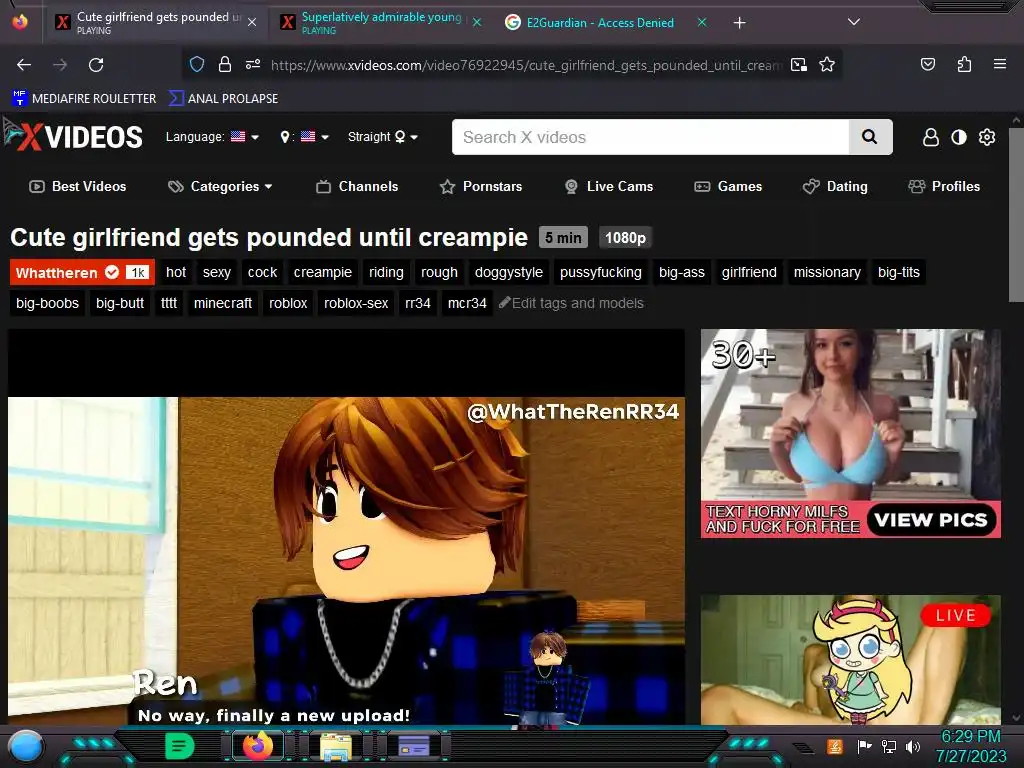Click the '5 min' duration badge
The image size is (1024, 768).
[x=563, y=238]
